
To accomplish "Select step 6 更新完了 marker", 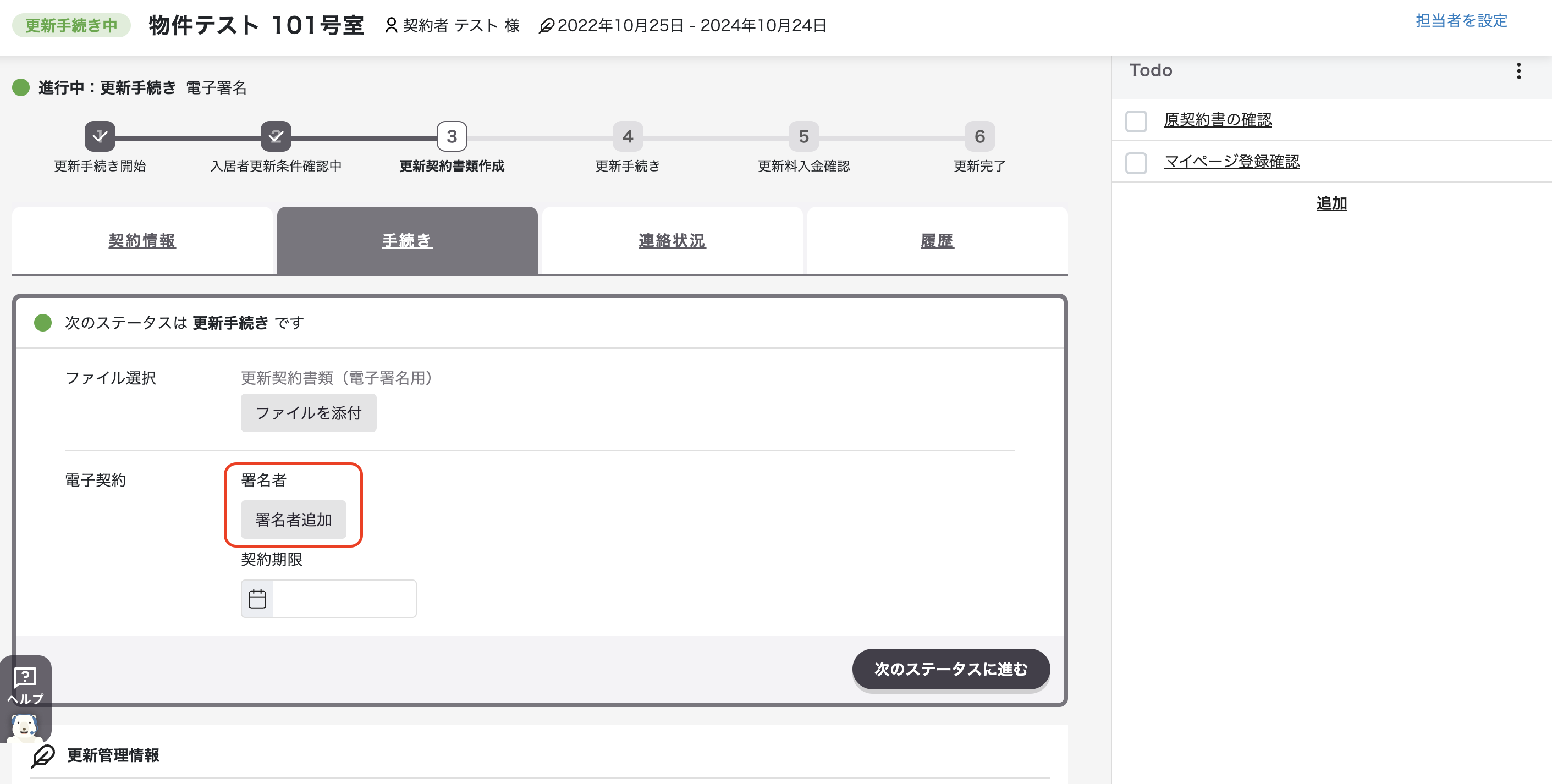I will pos(979,137).
